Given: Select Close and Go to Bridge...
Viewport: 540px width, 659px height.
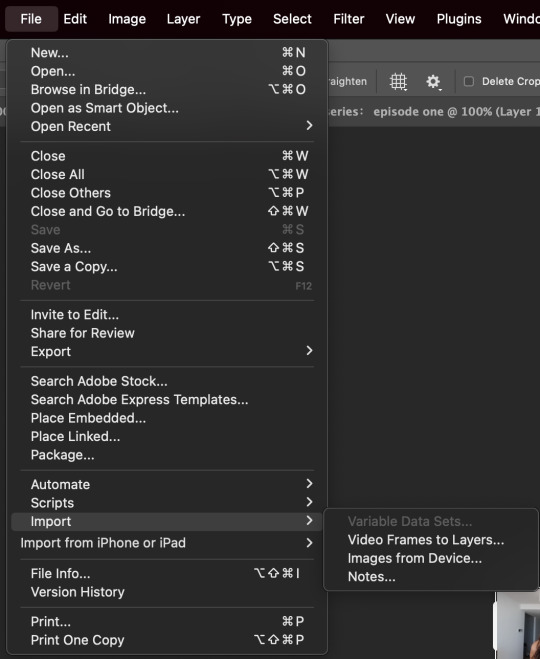Looking at the screenshot, I should coord(167,211).
